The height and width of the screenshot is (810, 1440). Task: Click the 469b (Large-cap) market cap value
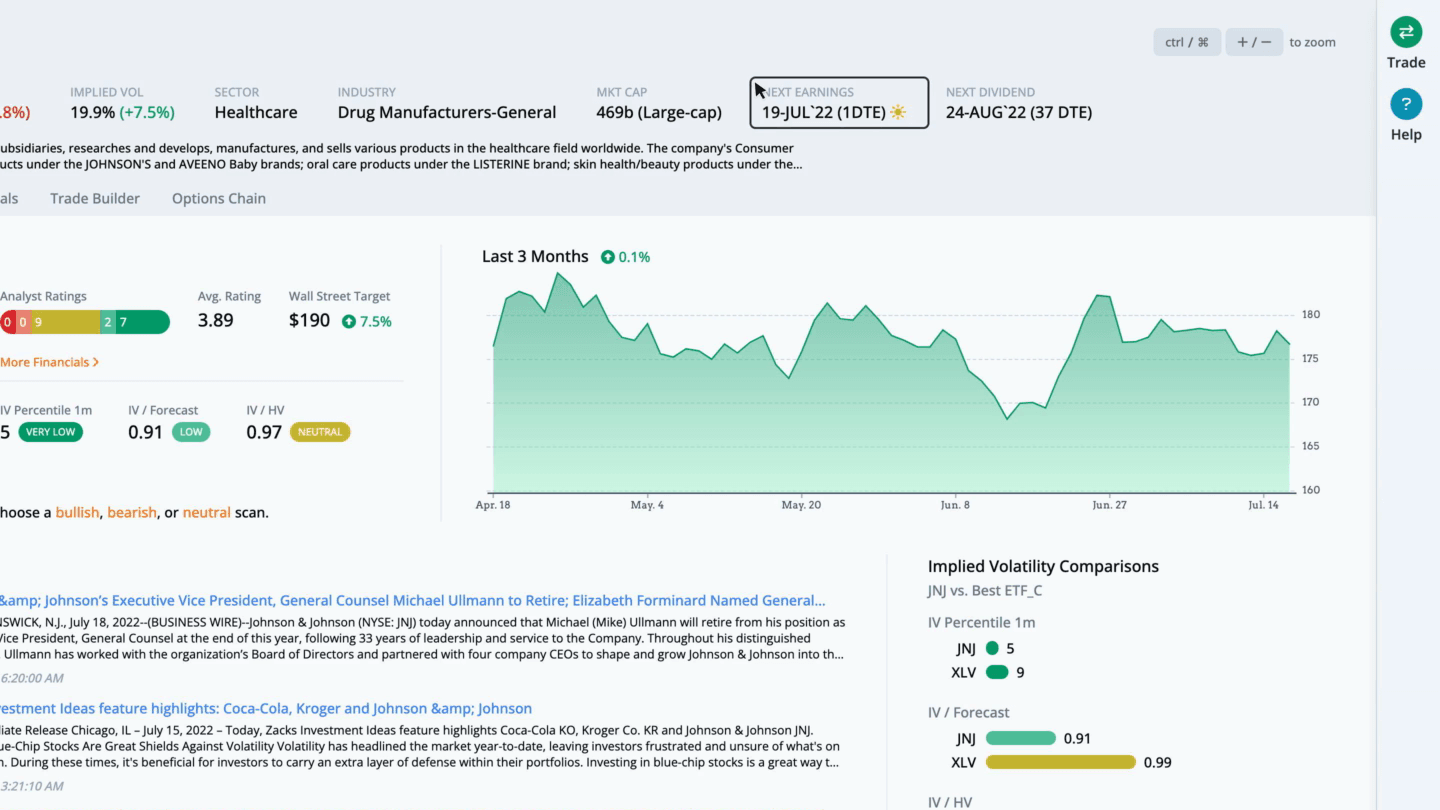[x=659, y=112]
